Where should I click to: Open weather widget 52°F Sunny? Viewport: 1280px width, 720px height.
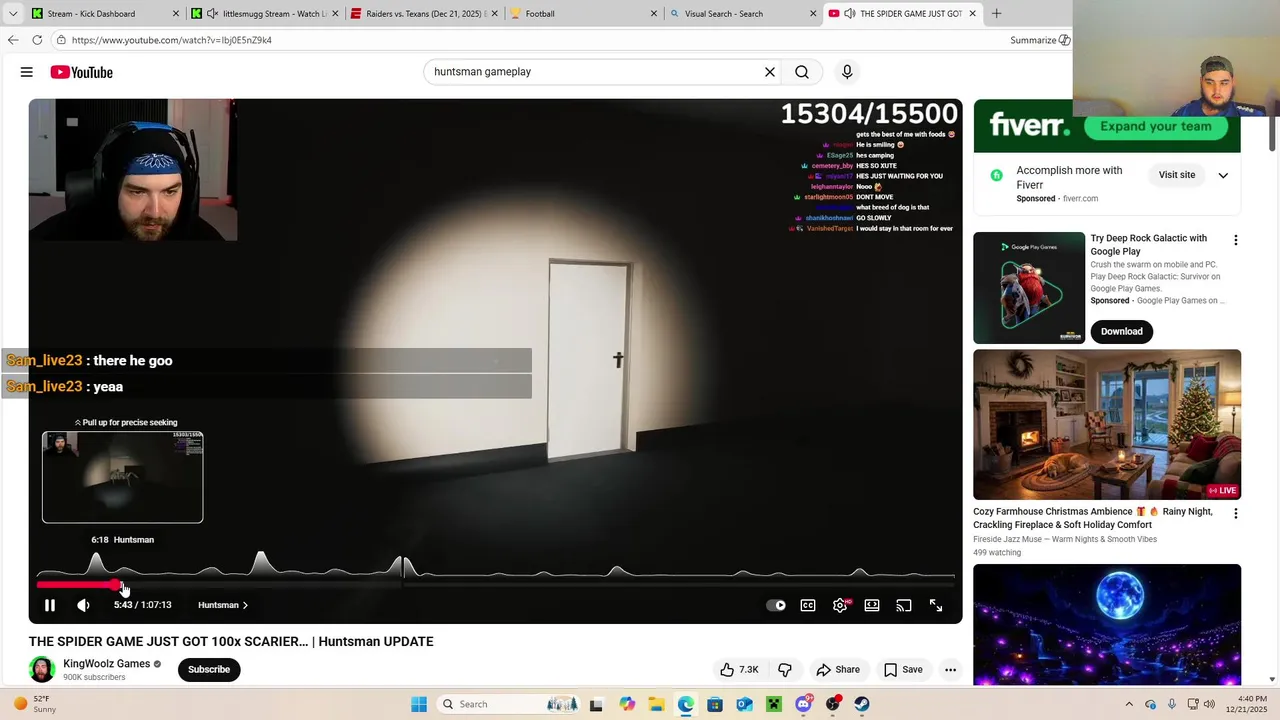click(35, 704)
